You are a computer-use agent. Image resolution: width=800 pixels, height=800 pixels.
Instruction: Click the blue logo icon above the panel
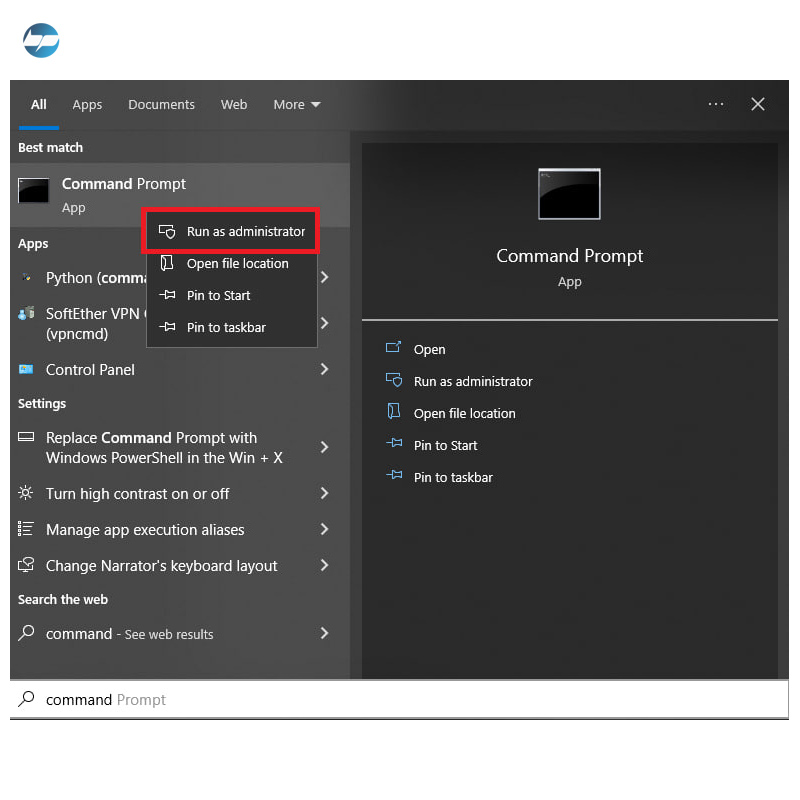click(x=41, y=40)
